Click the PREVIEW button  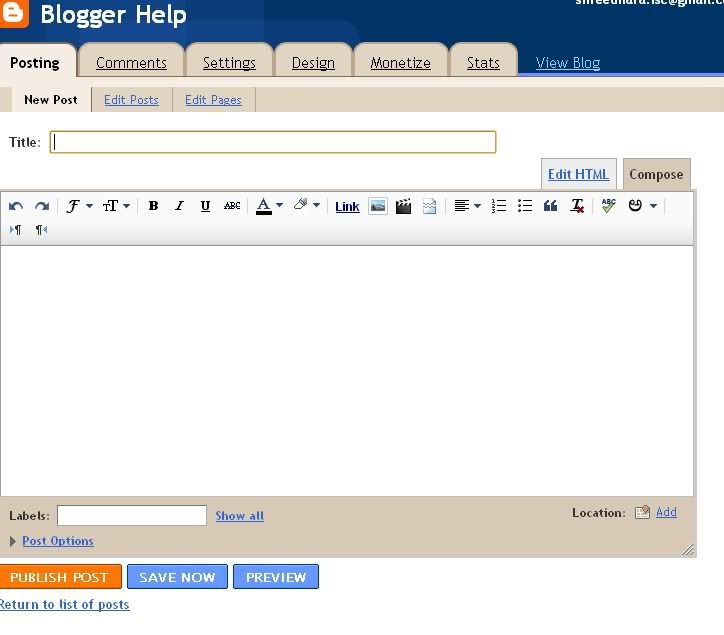276,577
